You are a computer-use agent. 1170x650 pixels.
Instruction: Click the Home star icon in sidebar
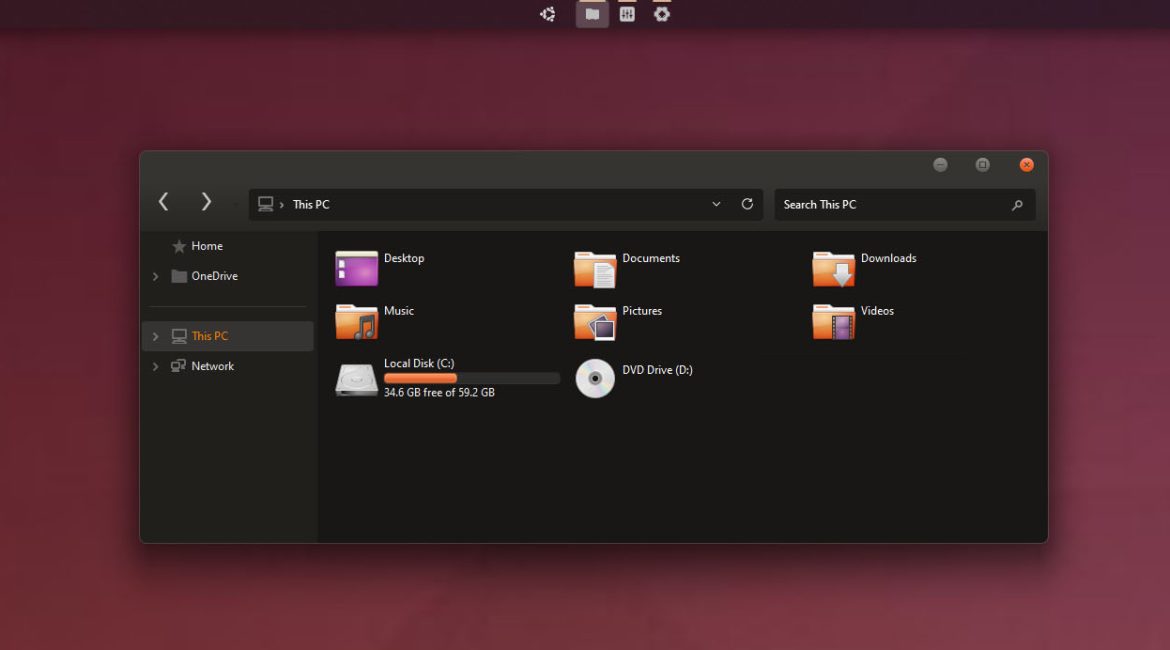point(178,246)
